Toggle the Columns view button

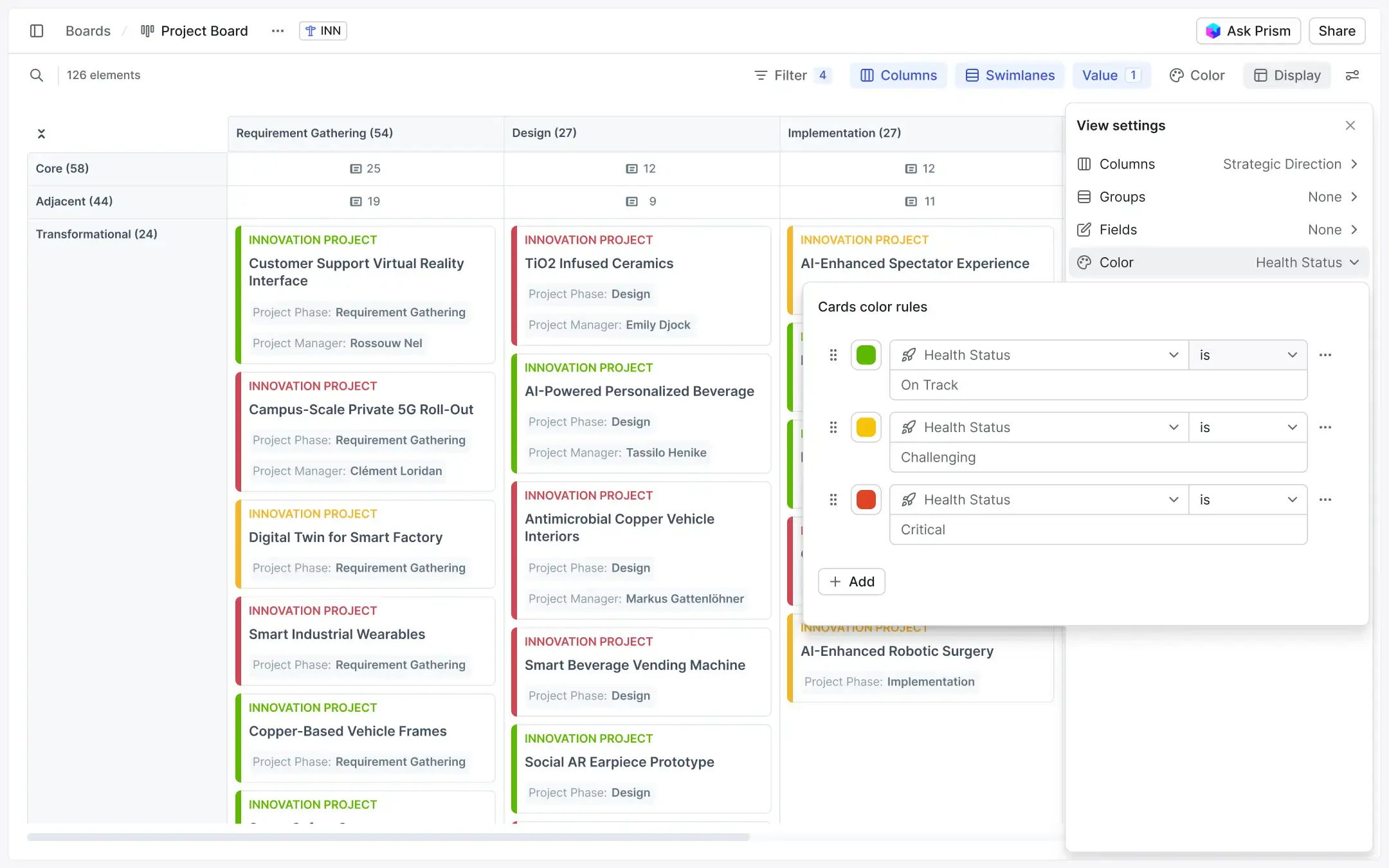pos(898,75)
